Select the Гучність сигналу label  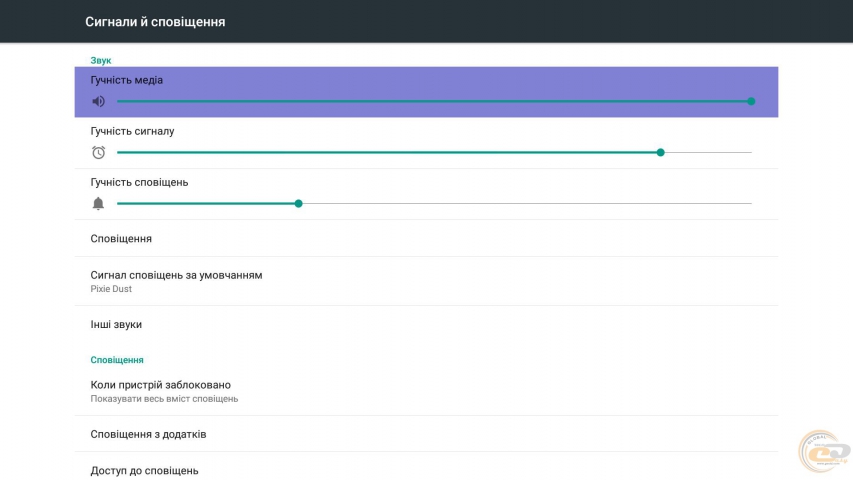click(x=132, y=131)
